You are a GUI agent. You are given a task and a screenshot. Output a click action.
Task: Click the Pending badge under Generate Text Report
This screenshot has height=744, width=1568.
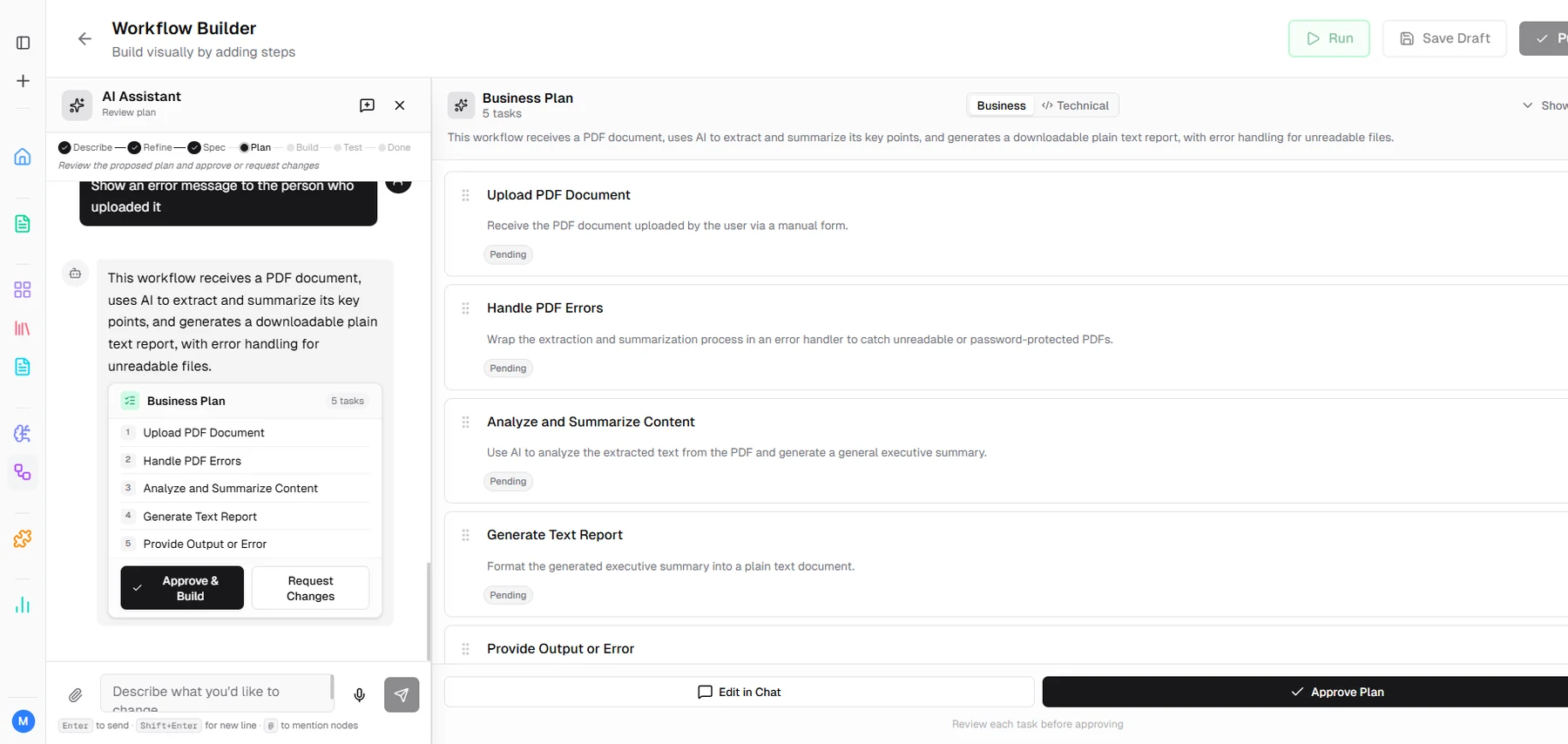click(508, 595)
